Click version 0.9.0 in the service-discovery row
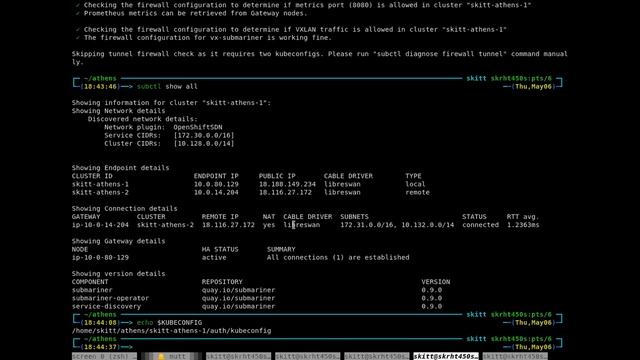Viewport: 640px width, 360px height. (432, 307)
